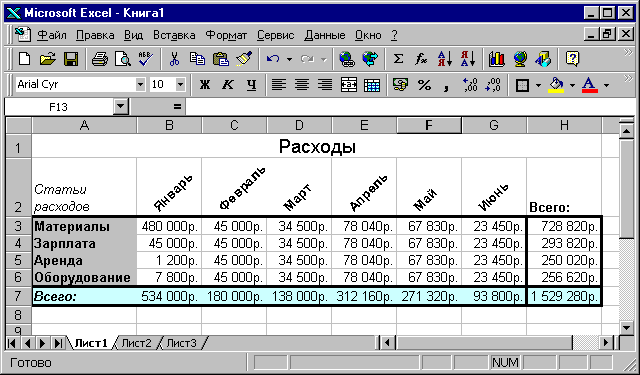
Task: Save the workbook with the floppy icon
Action: [x=71, y=59]
